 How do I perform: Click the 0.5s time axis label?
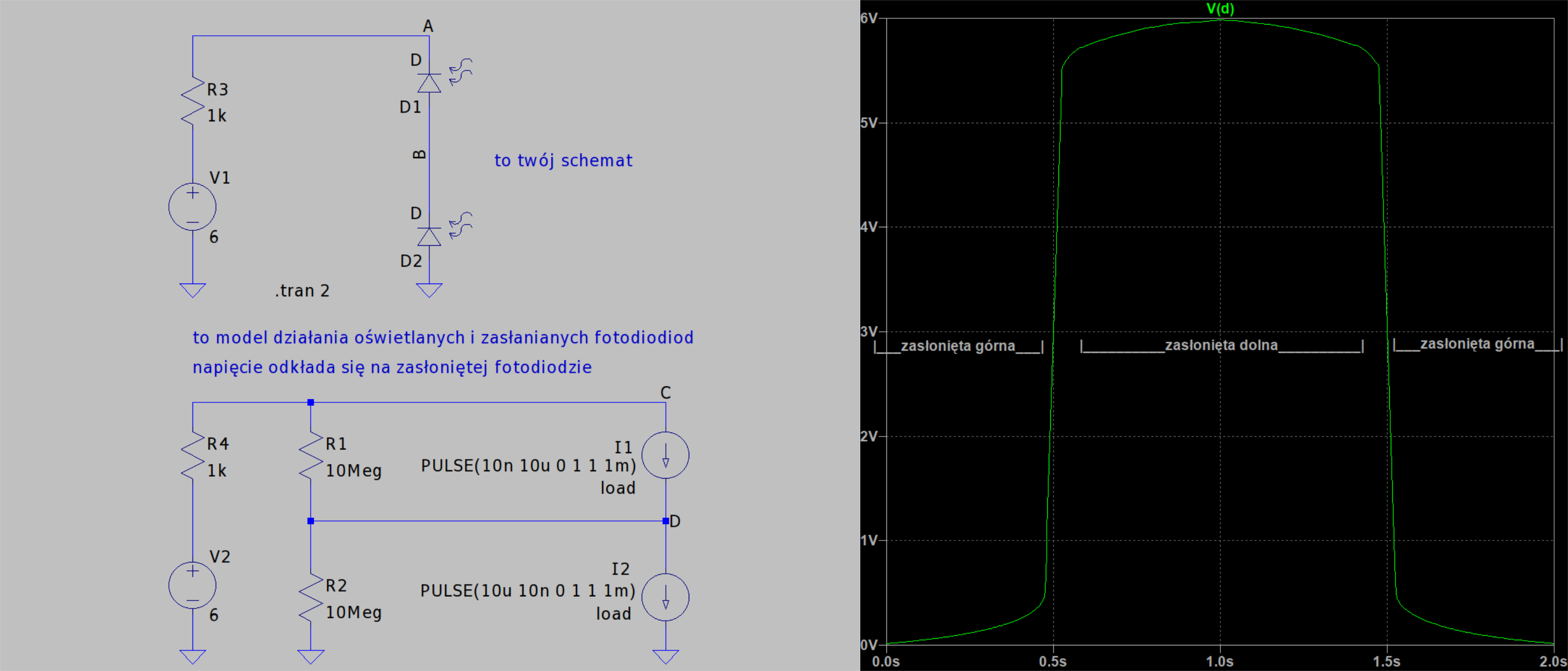pos(1053,661)
